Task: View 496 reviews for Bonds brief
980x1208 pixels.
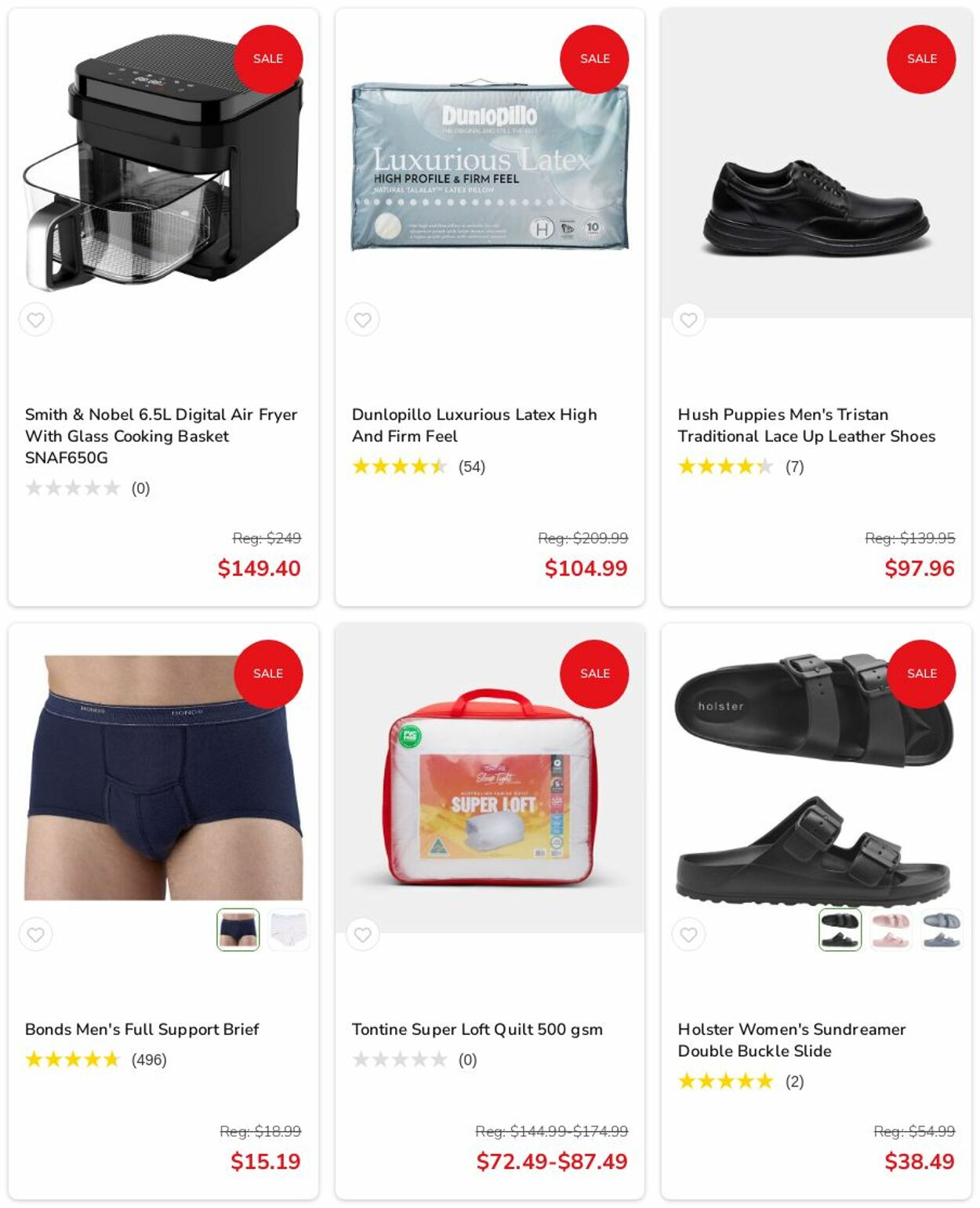Action: pos(149,1060)
